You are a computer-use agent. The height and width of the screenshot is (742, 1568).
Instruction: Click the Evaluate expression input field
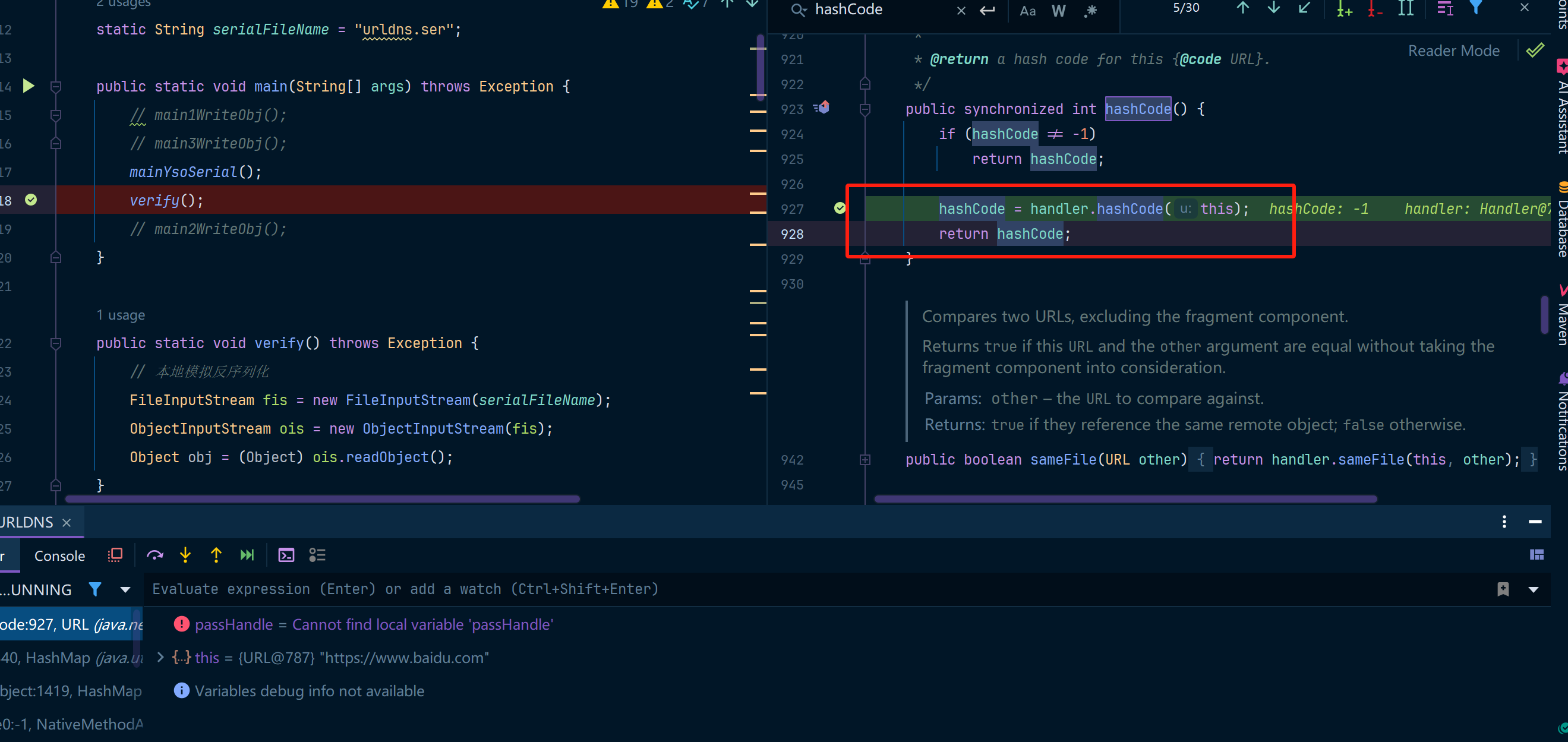pyautogui.click(x=816, y=589)
